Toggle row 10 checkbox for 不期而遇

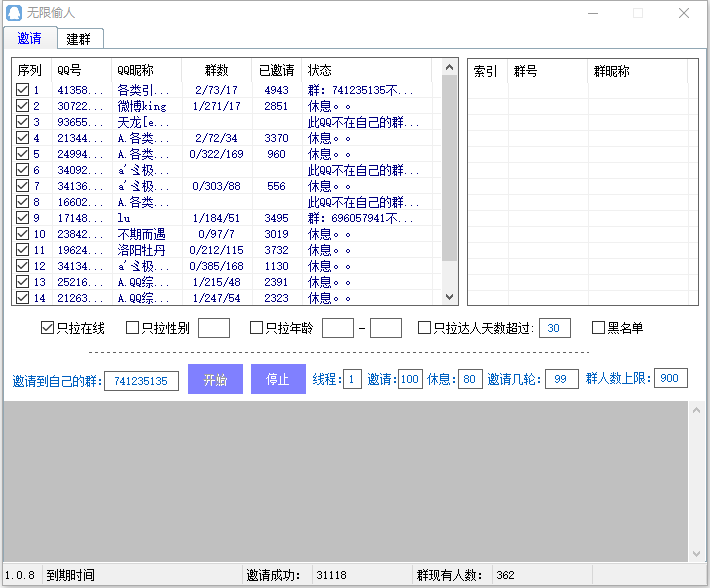[x=22, y=234]
